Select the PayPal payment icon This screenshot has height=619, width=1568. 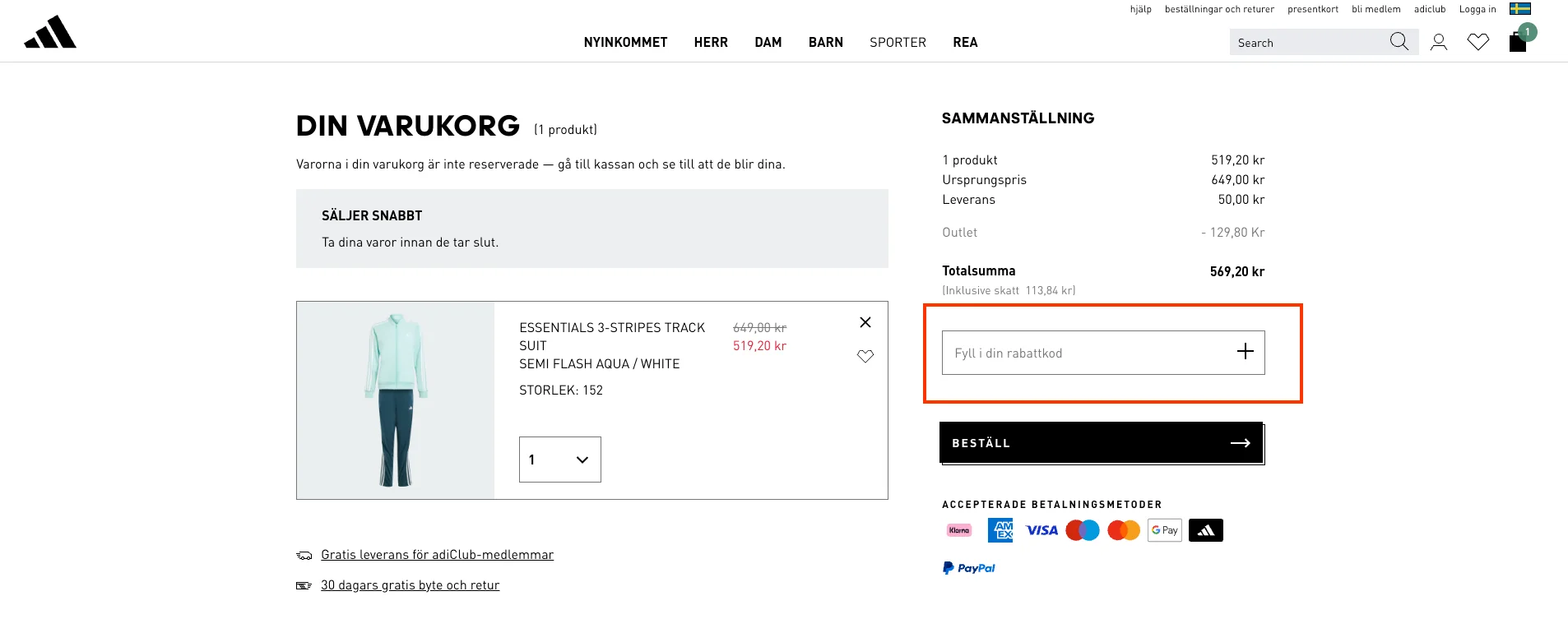(x=969, y=567)
